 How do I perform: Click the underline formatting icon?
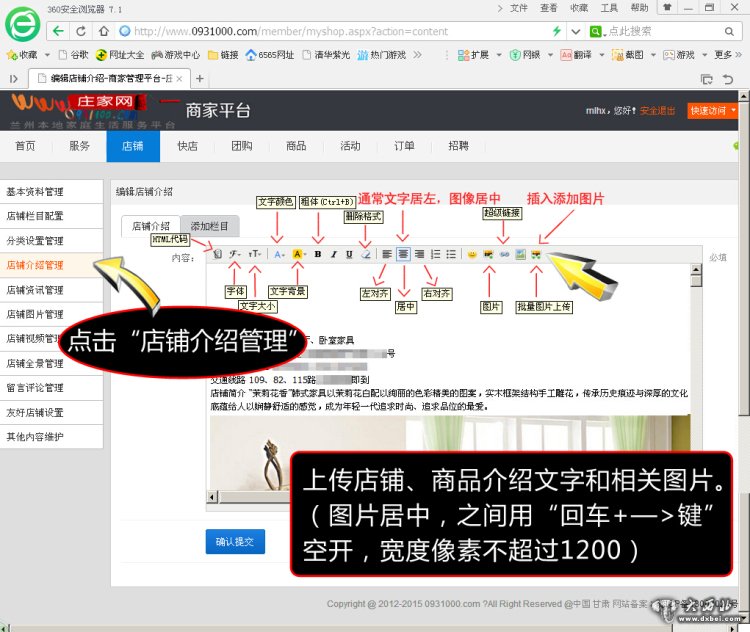pos(349,254)
